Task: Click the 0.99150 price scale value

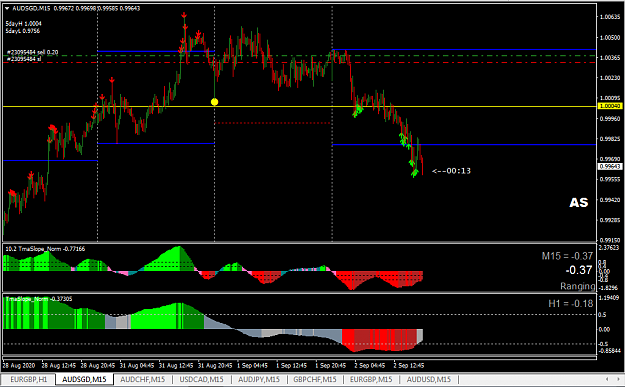Action: (x=610, y=240)
